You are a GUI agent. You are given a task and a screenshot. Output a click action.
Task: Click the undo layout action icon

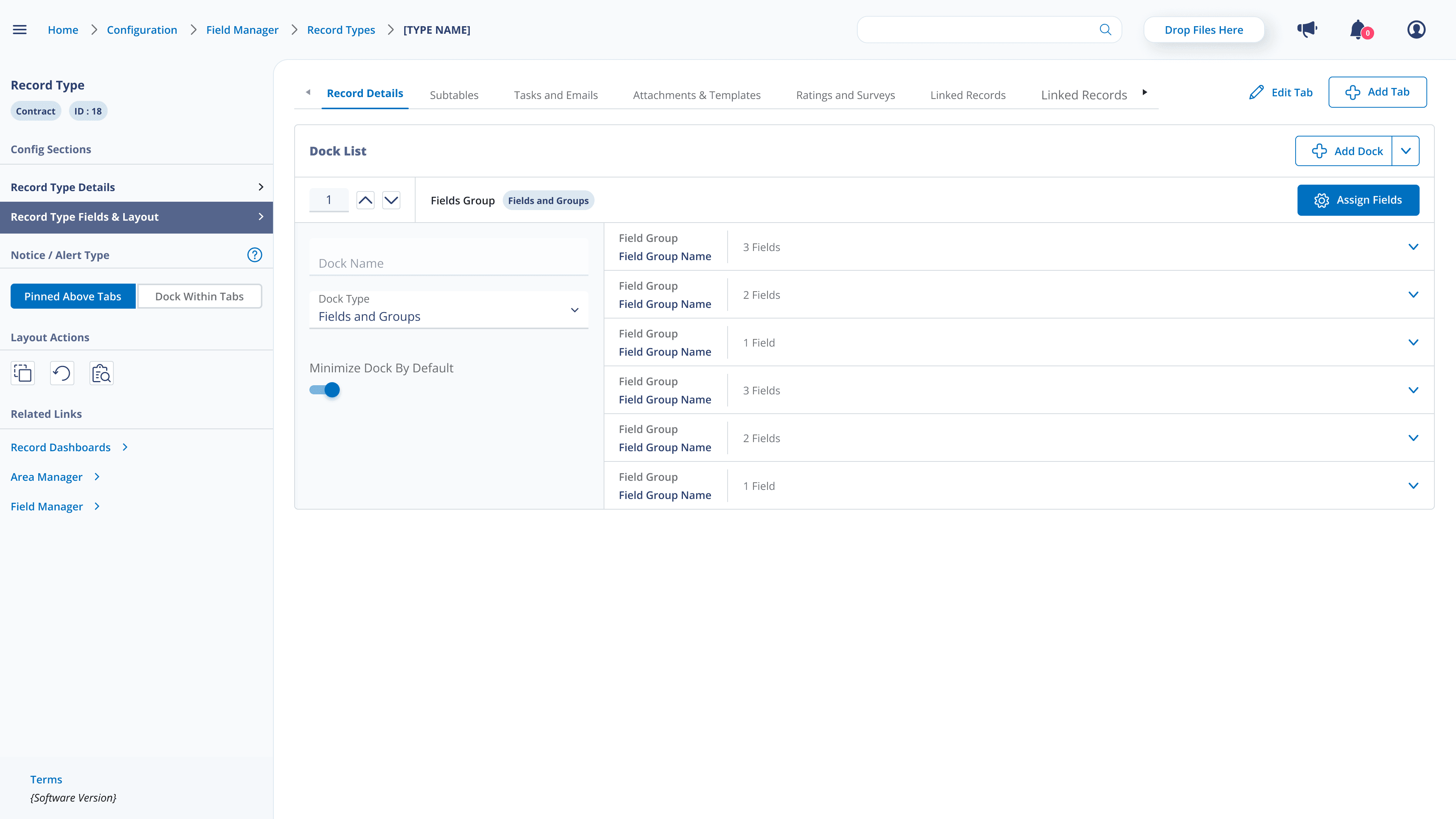click(x=61, y=373)
